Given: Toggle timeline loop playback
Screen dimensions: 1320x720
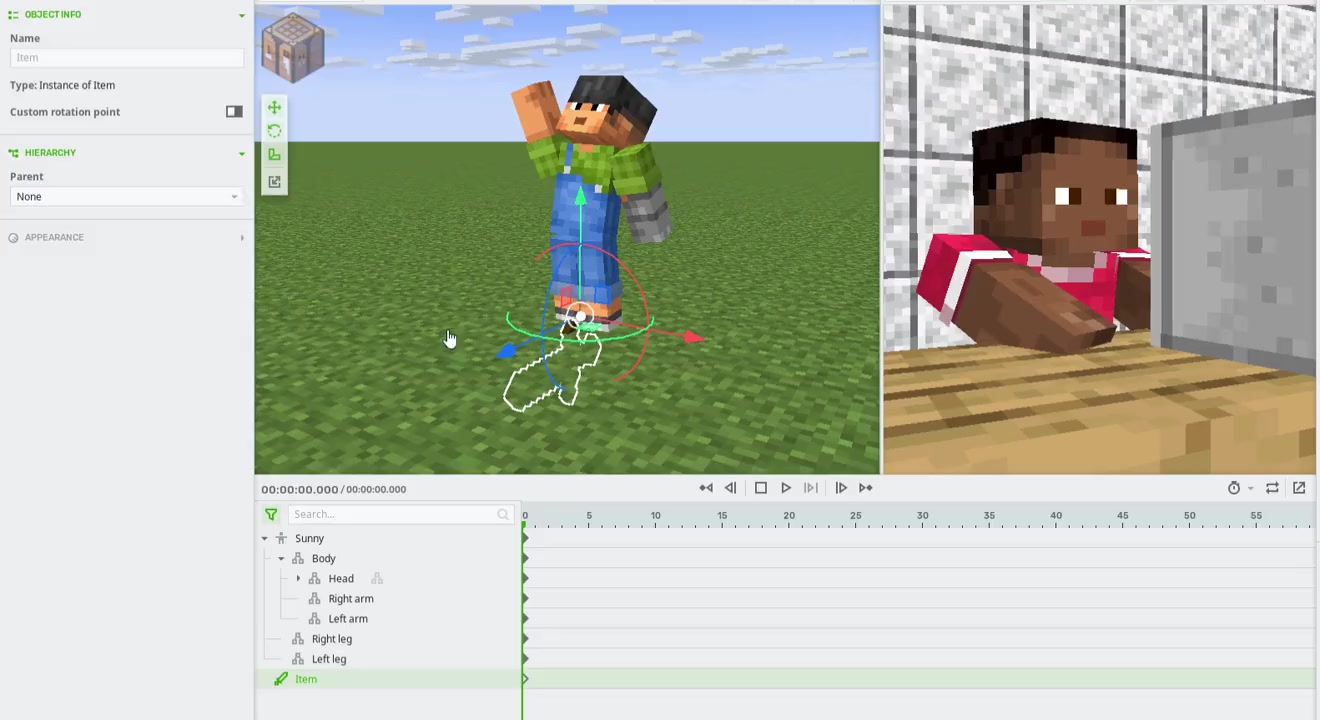Looking at the screenshot, I should point(1272,488).
